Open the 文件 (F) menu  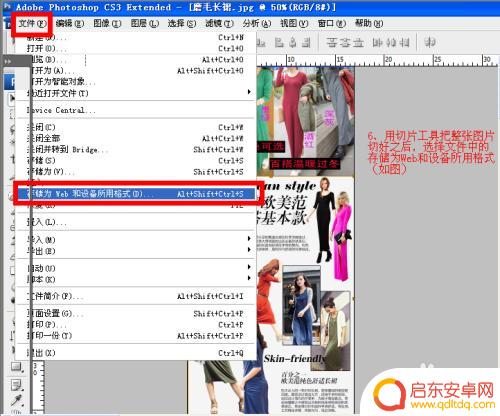(32, 23)
